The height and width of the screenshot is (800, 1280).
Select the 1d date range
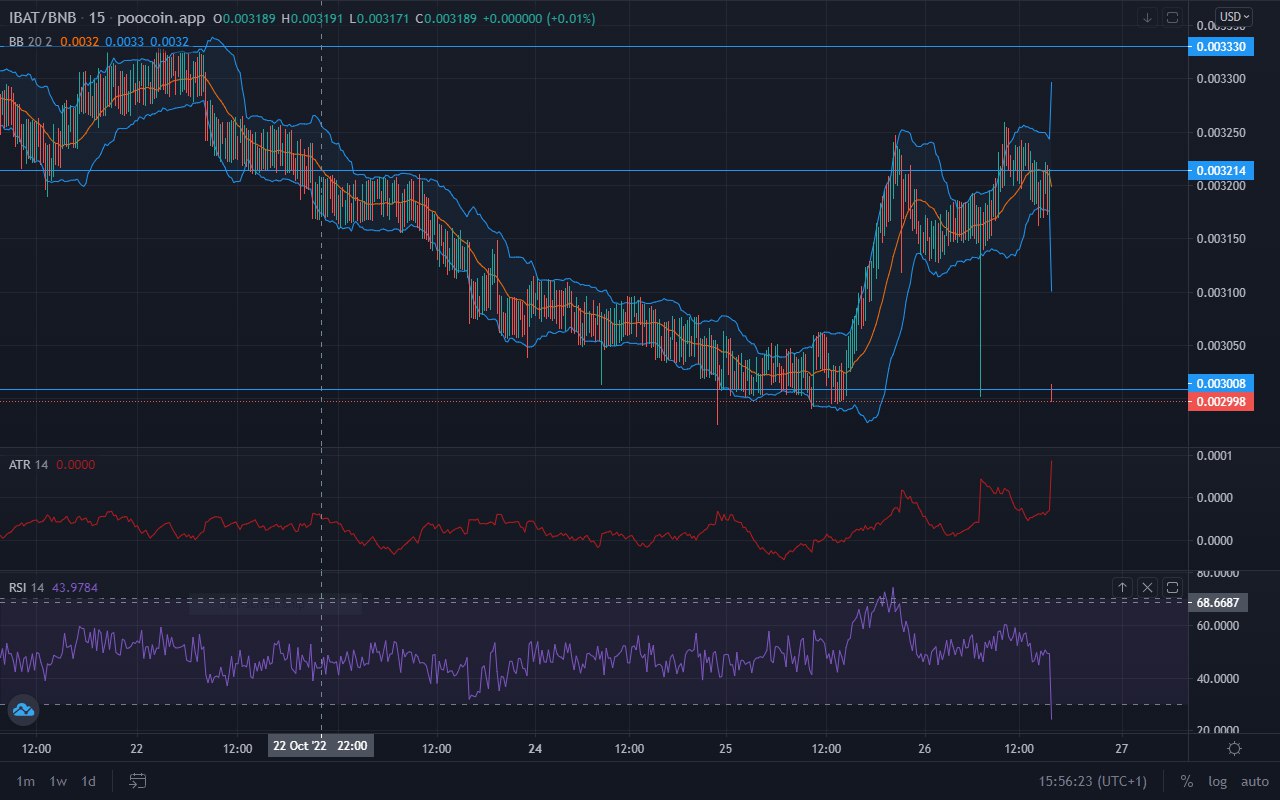pos(89,781)
